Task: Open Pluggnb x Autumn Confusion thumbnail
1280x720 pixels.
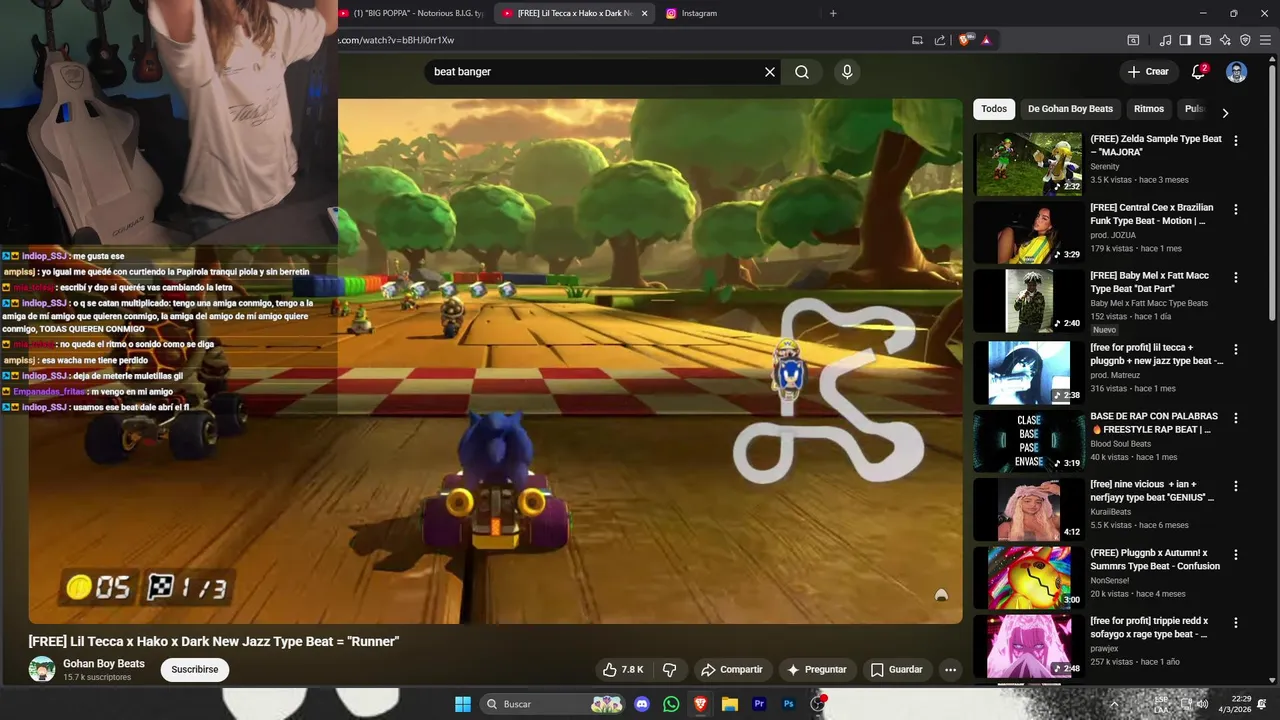Action: pyautogui.click(x=1028, y=577)
